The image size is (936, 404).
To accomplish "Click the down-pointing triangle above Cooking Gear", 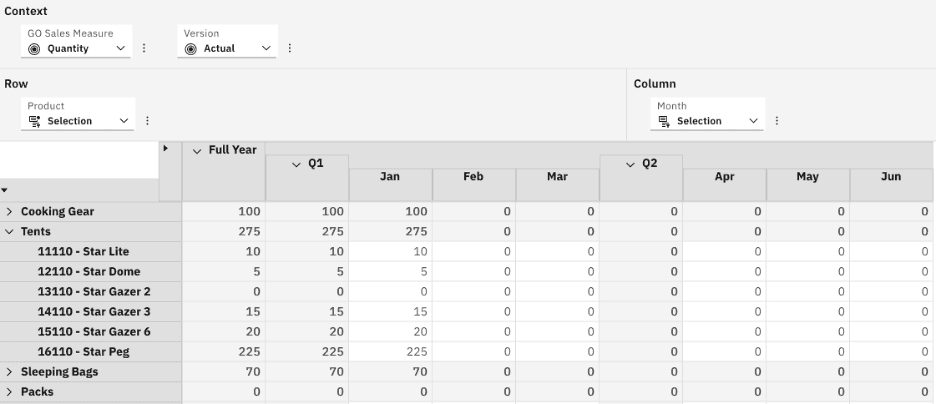I will click(x=5, y=190).
